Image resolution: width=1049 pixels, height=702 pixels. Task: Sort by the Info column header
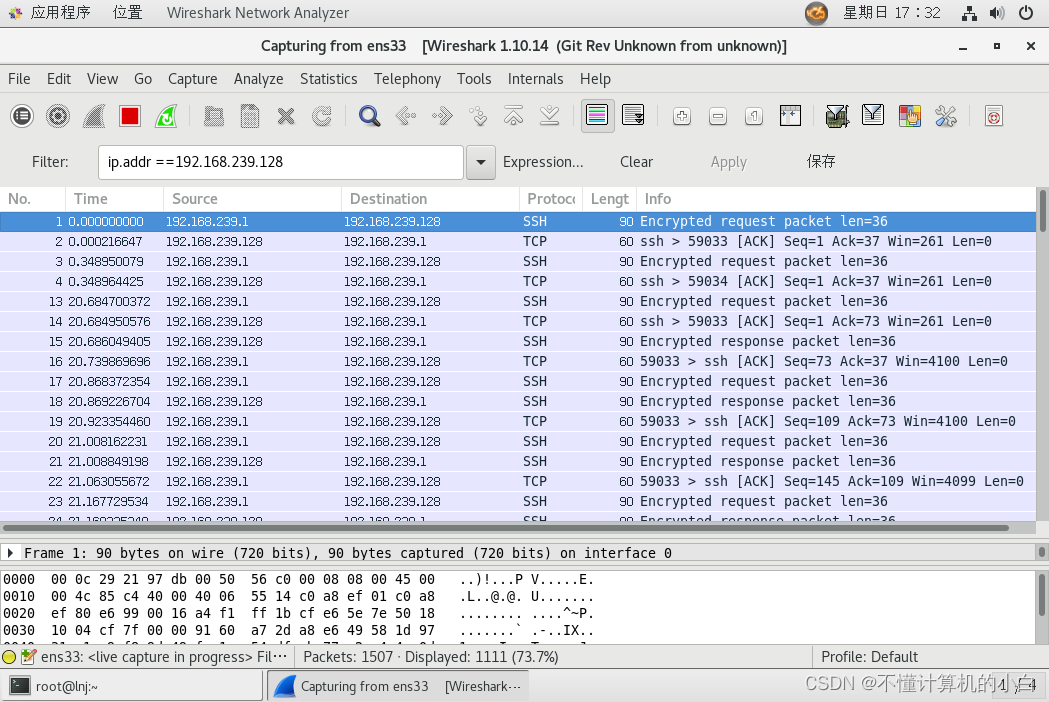pyautogui.click(x=836, y=199)
